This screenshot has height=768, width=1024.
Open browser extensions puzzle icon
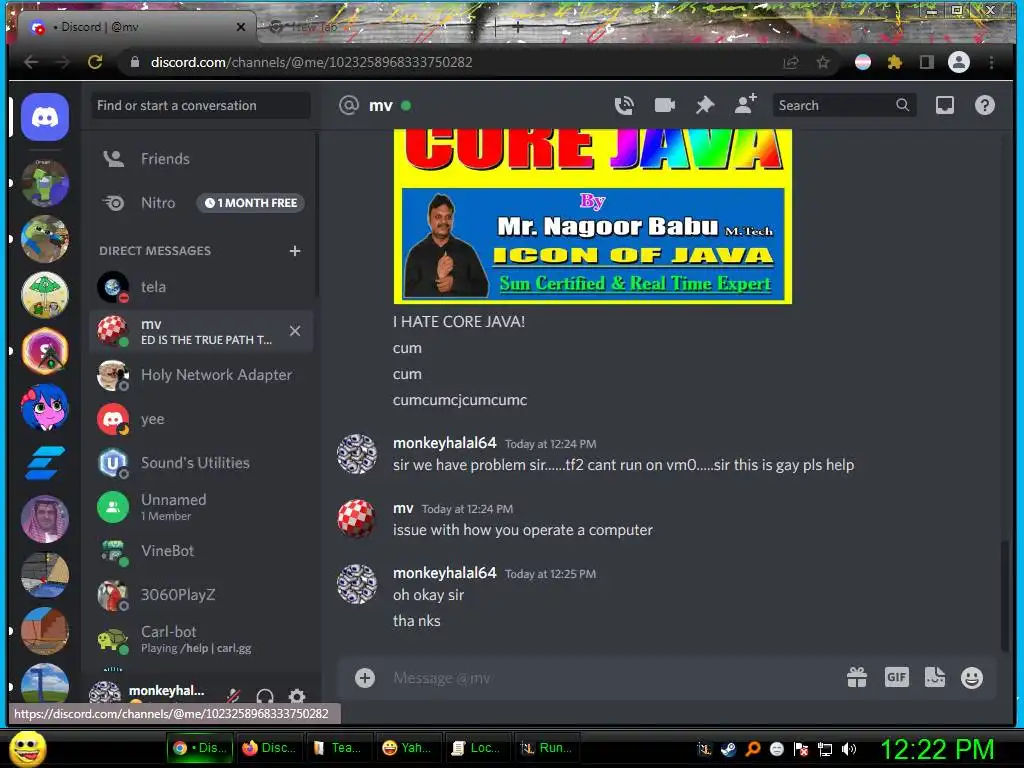(x=895, y=62)
